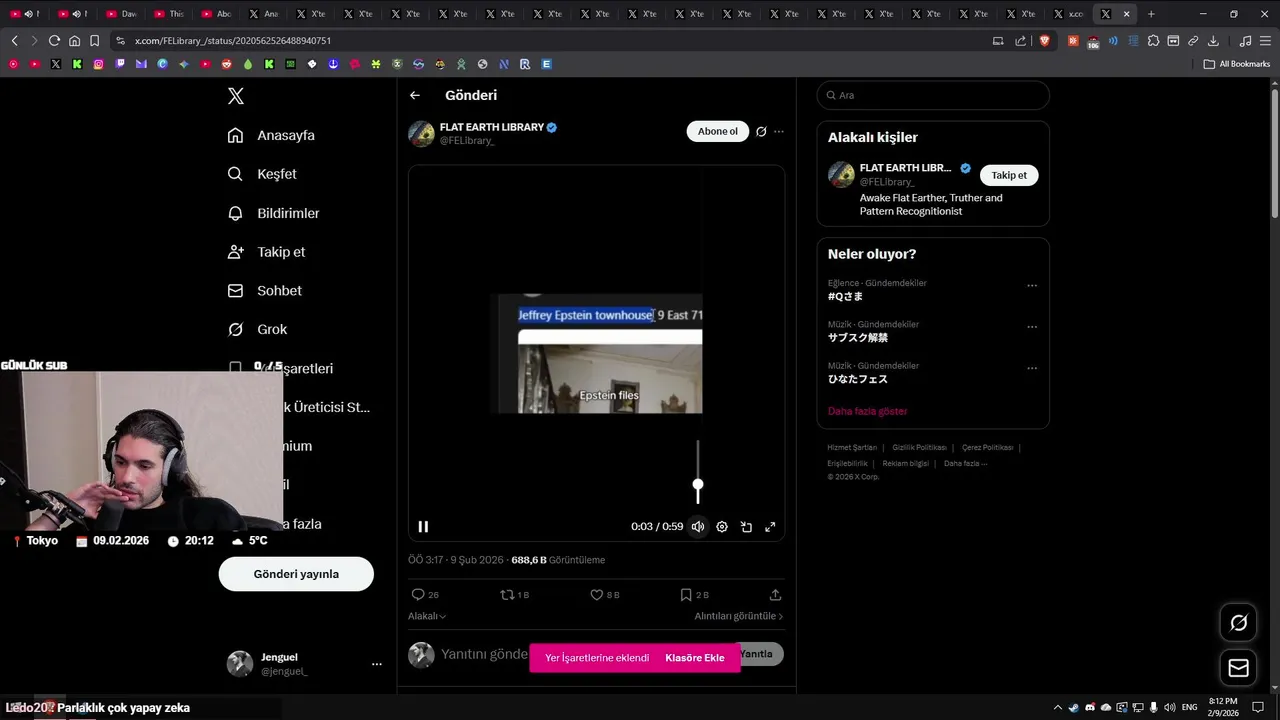This screenshot has width=1280, height=720.
Task: Click the share icon on the post
Action: click(x=775, y=594)
